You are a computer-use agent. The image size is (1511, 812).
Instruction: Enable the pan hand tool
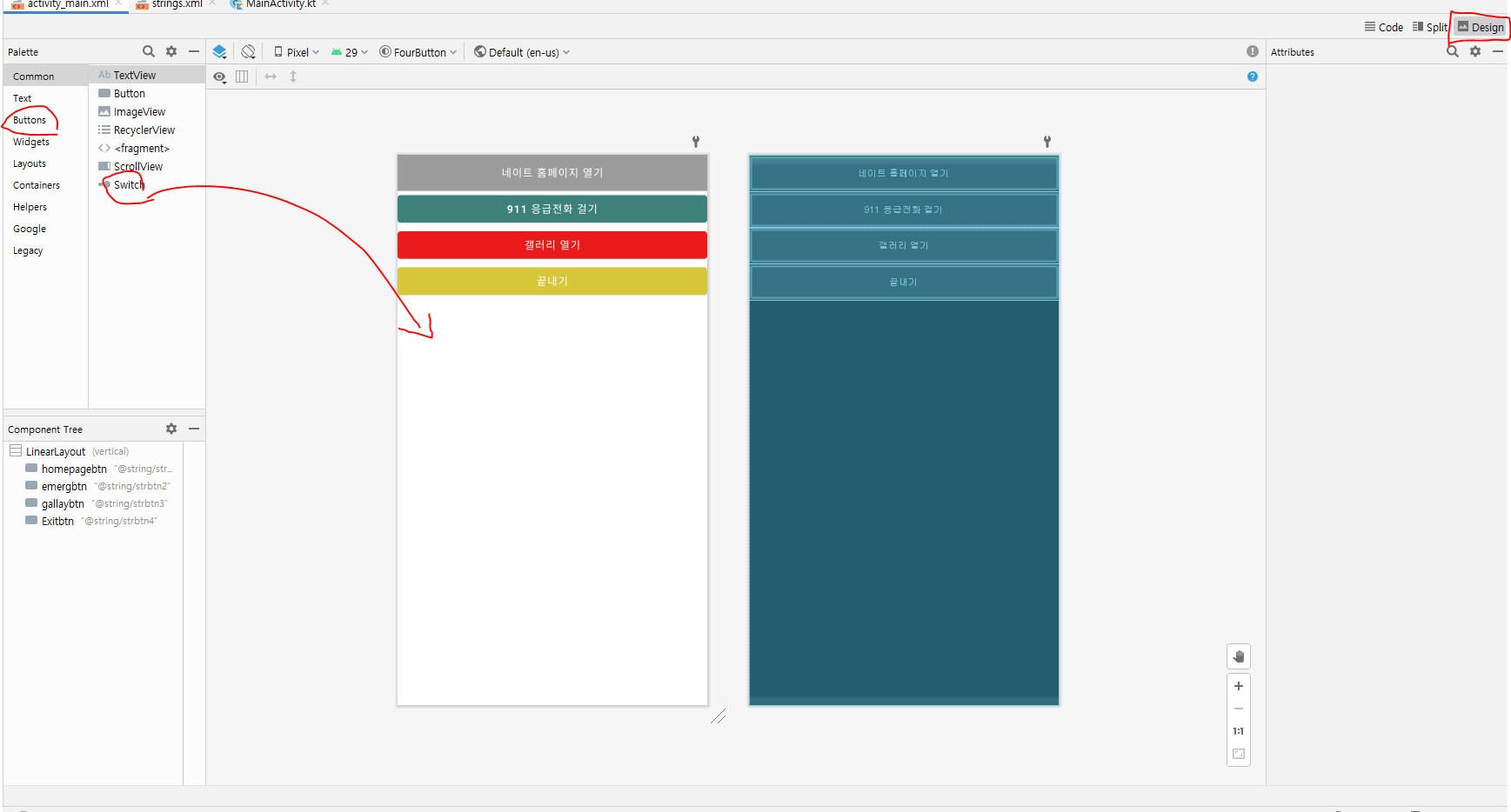pyautogui.click(x=1239, y=656)
